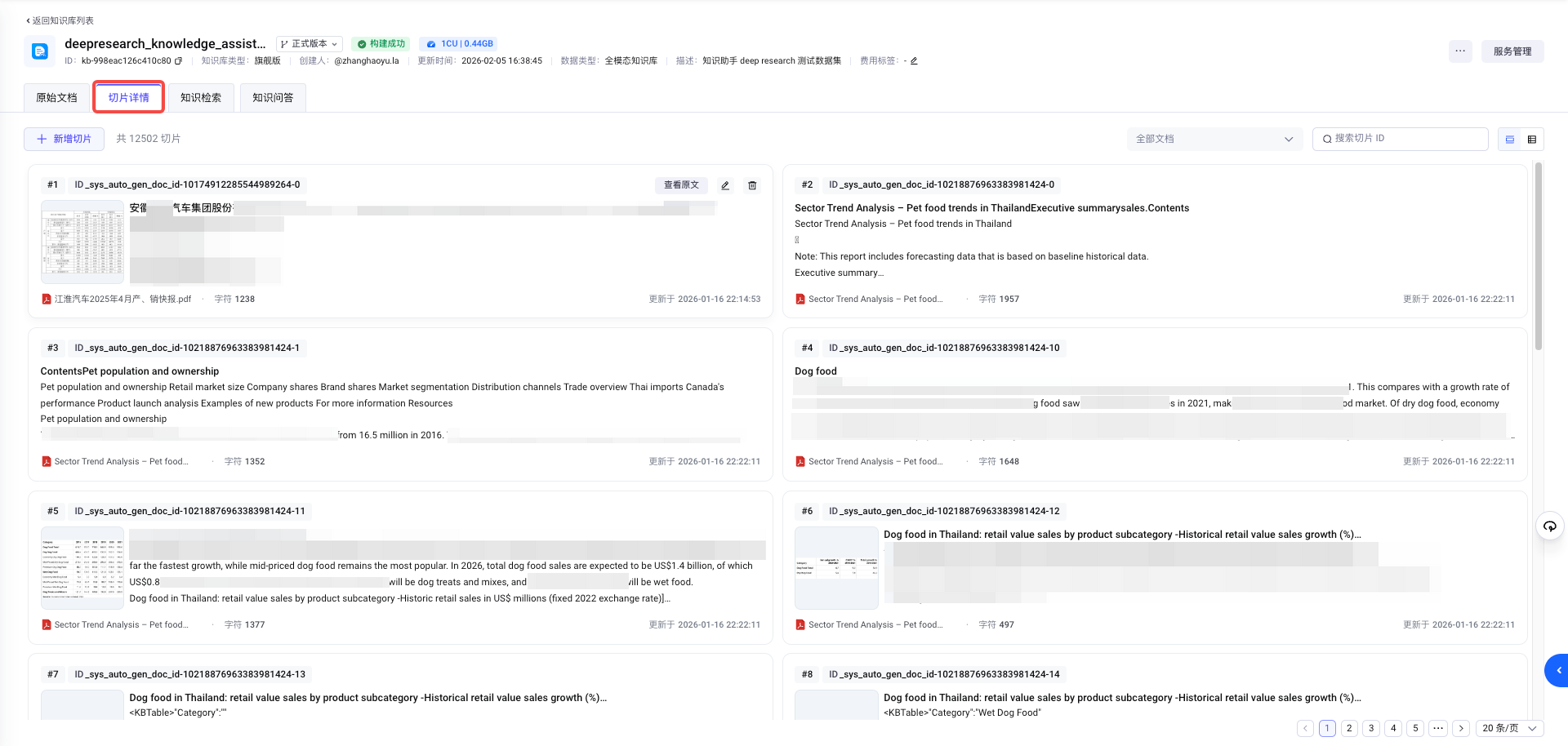Expand the 全部文档 document filter
1568x746 pixels.
click(x=1214, y=139)
